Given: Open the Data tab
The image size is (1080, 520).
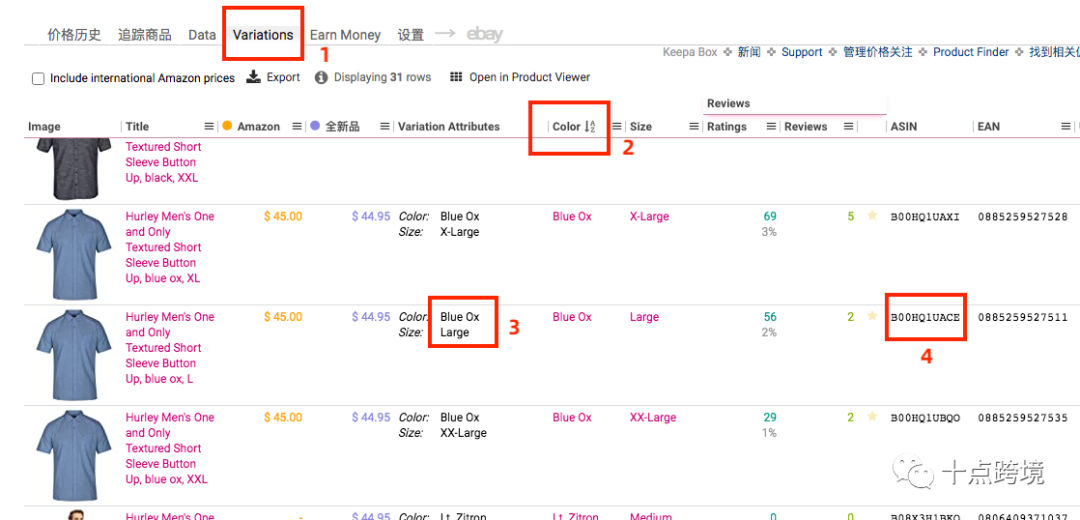Looking at the screenshot, I should (202, 34).
